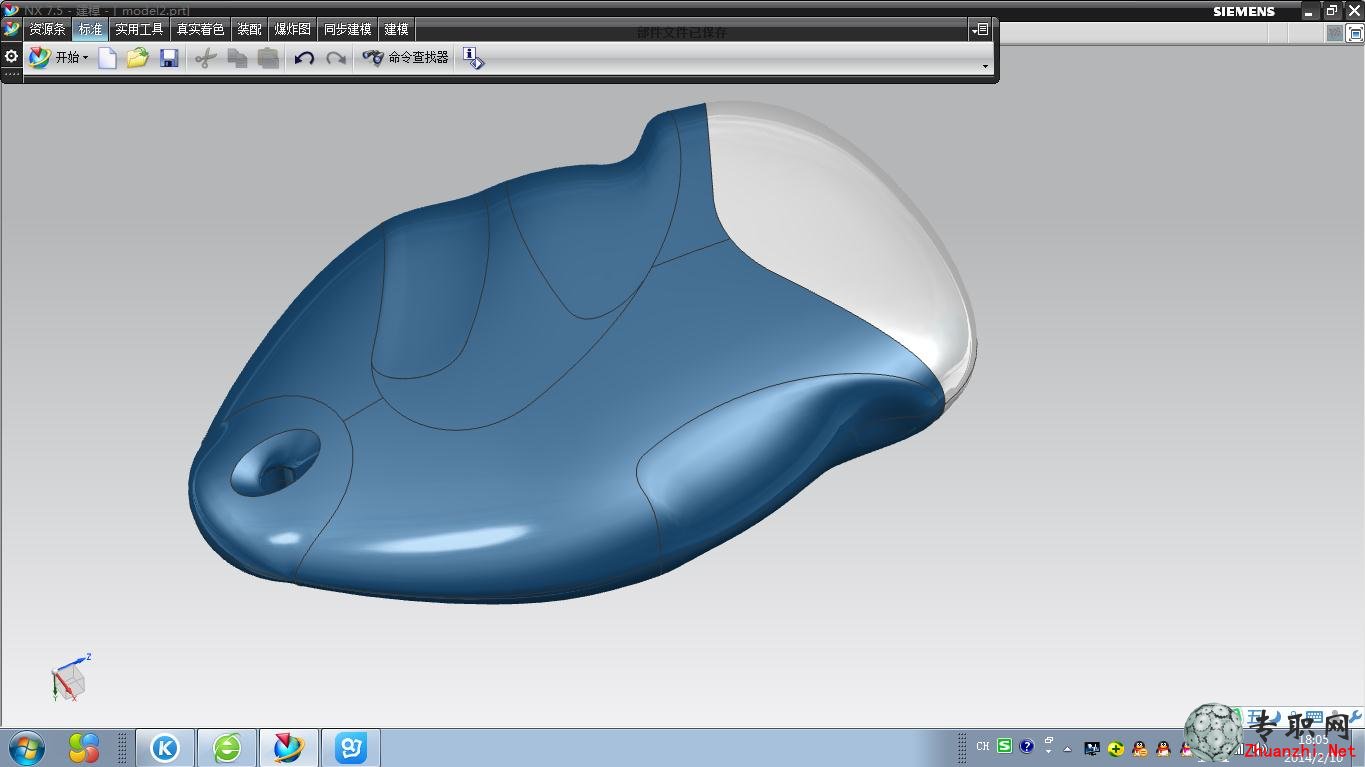Switch to the 装配 tab

tap(249, 29)
